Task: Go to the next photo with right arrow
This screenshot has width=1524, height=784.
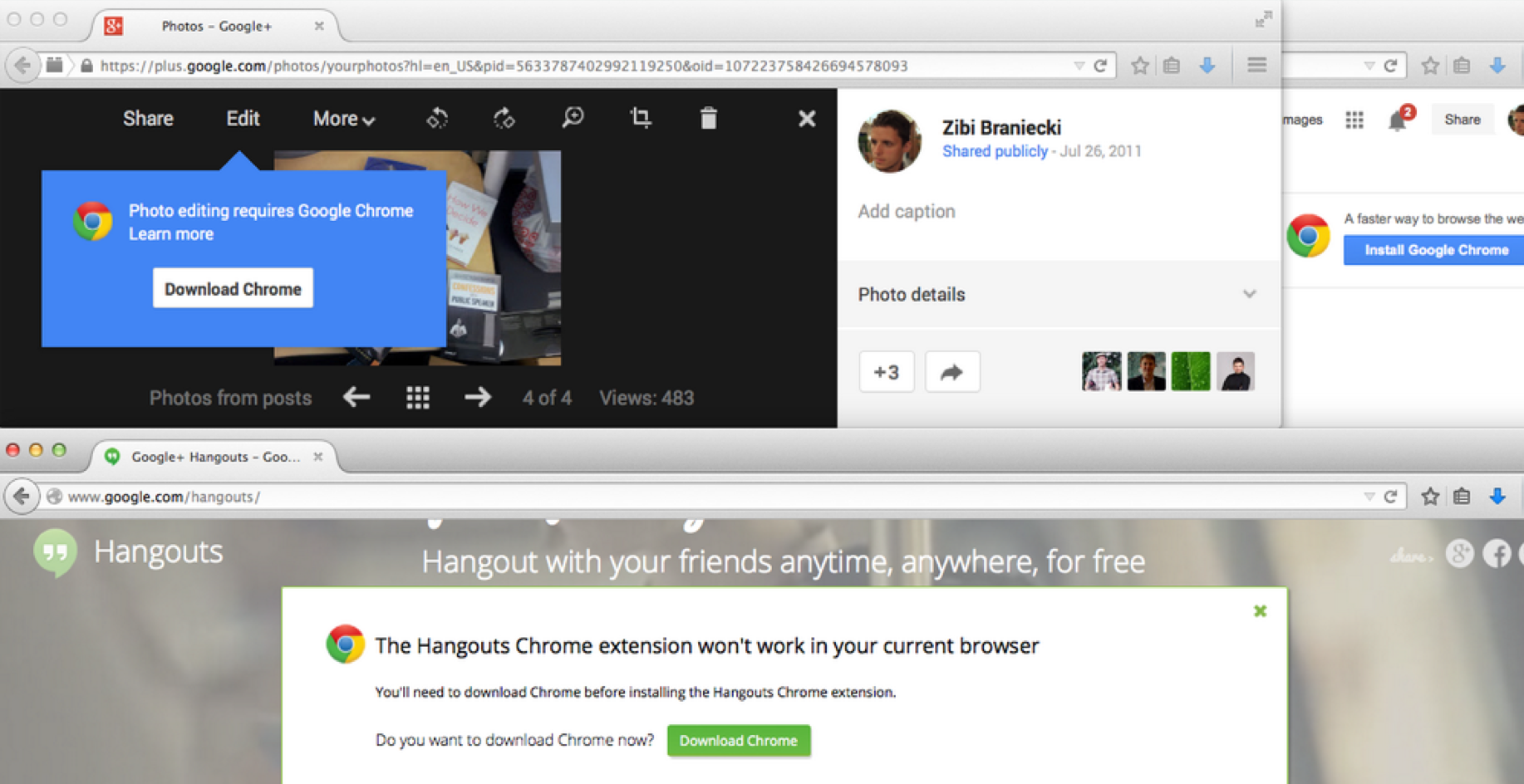Action: [x=478, y=397]
